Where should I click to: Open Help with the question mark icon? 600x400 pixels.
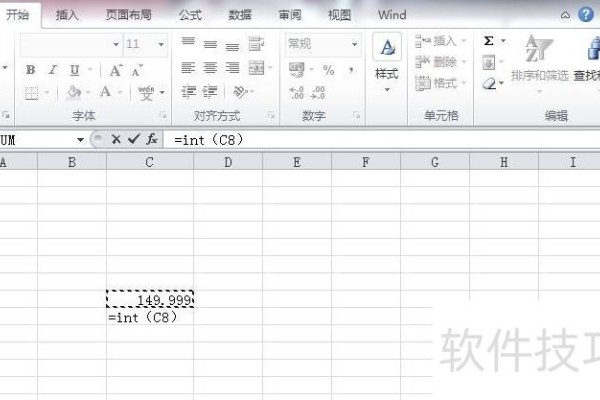(x=586, y=15)
